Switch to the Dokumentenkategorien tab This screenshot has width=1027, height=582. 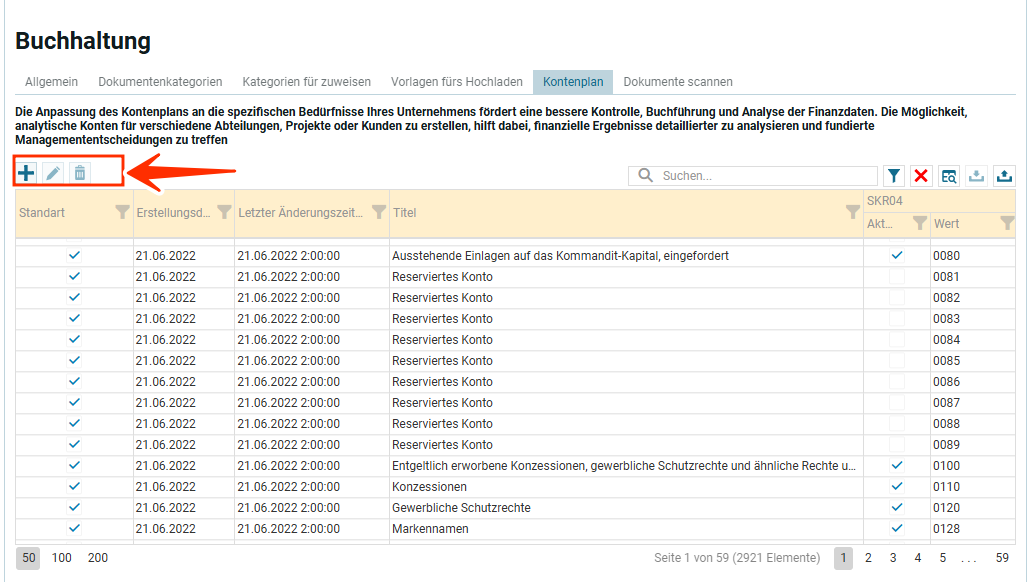[160, 82]
